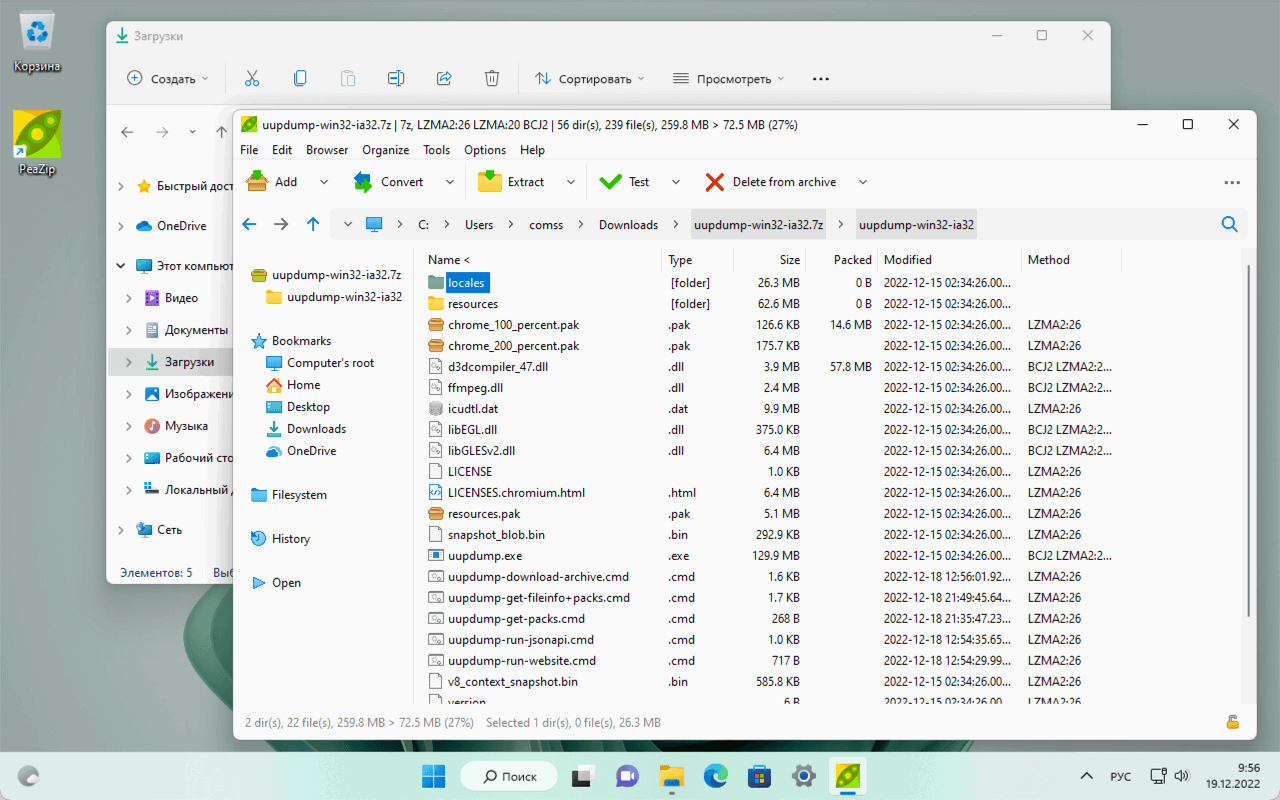The image size is (1280, 800).
Task: Click the Convert toolbar icon in PeaZip
Action: [363, 181]
